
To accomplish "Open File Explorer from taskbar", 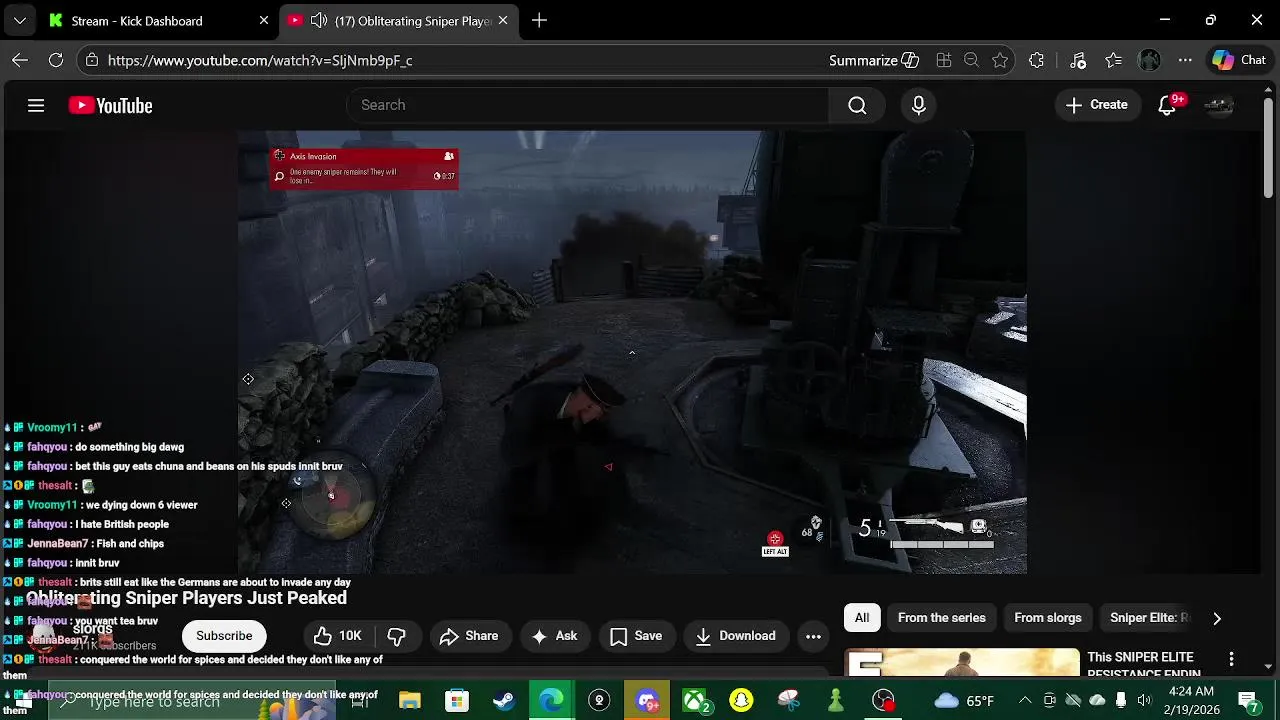I will point(409,700).
